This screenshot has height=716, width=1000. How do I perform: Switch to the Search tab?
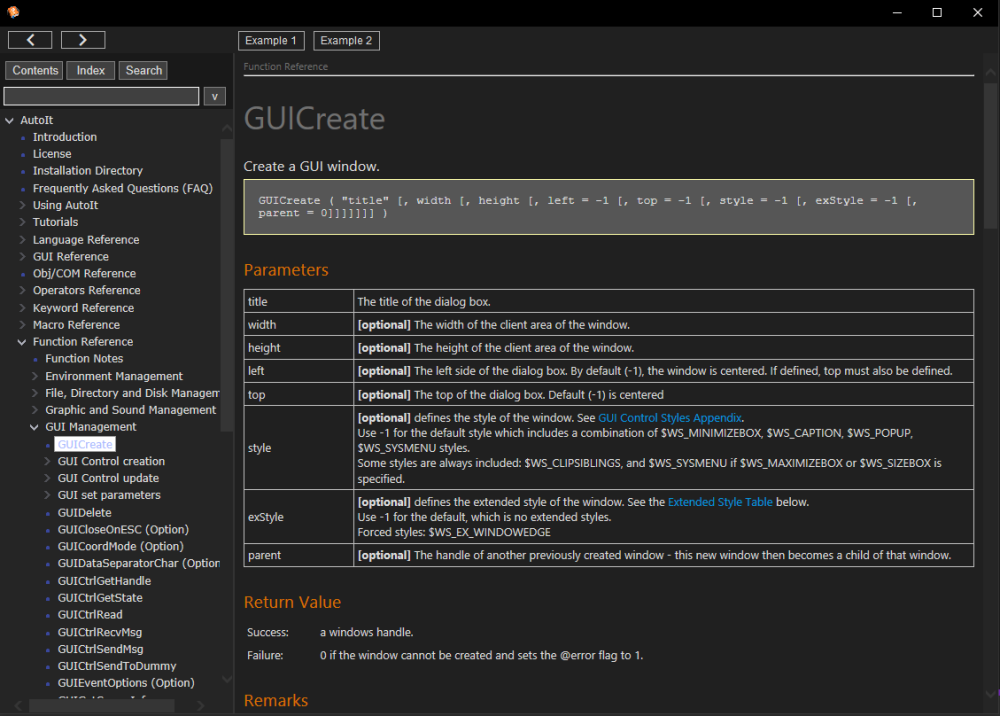[x=143, y=71]
